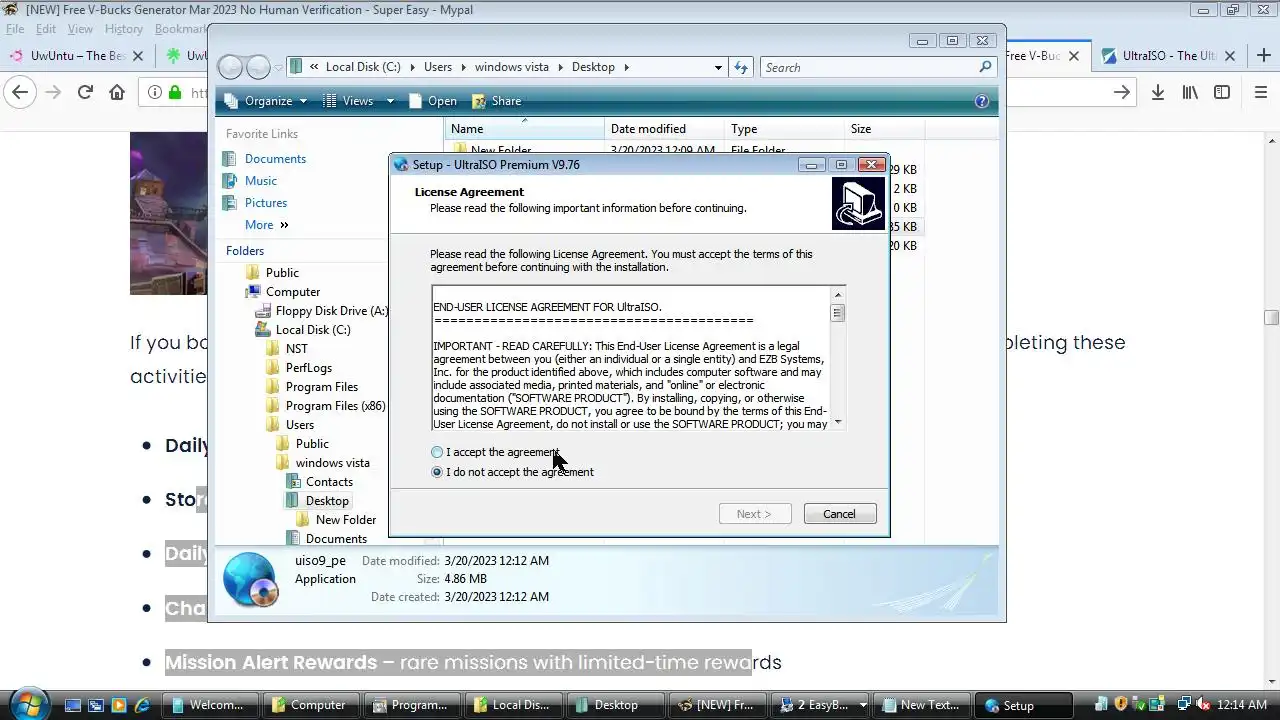The image size is (1280, 720).
Task: Click the uiso9_pe application icon in details pane
Action: (250, 579)
